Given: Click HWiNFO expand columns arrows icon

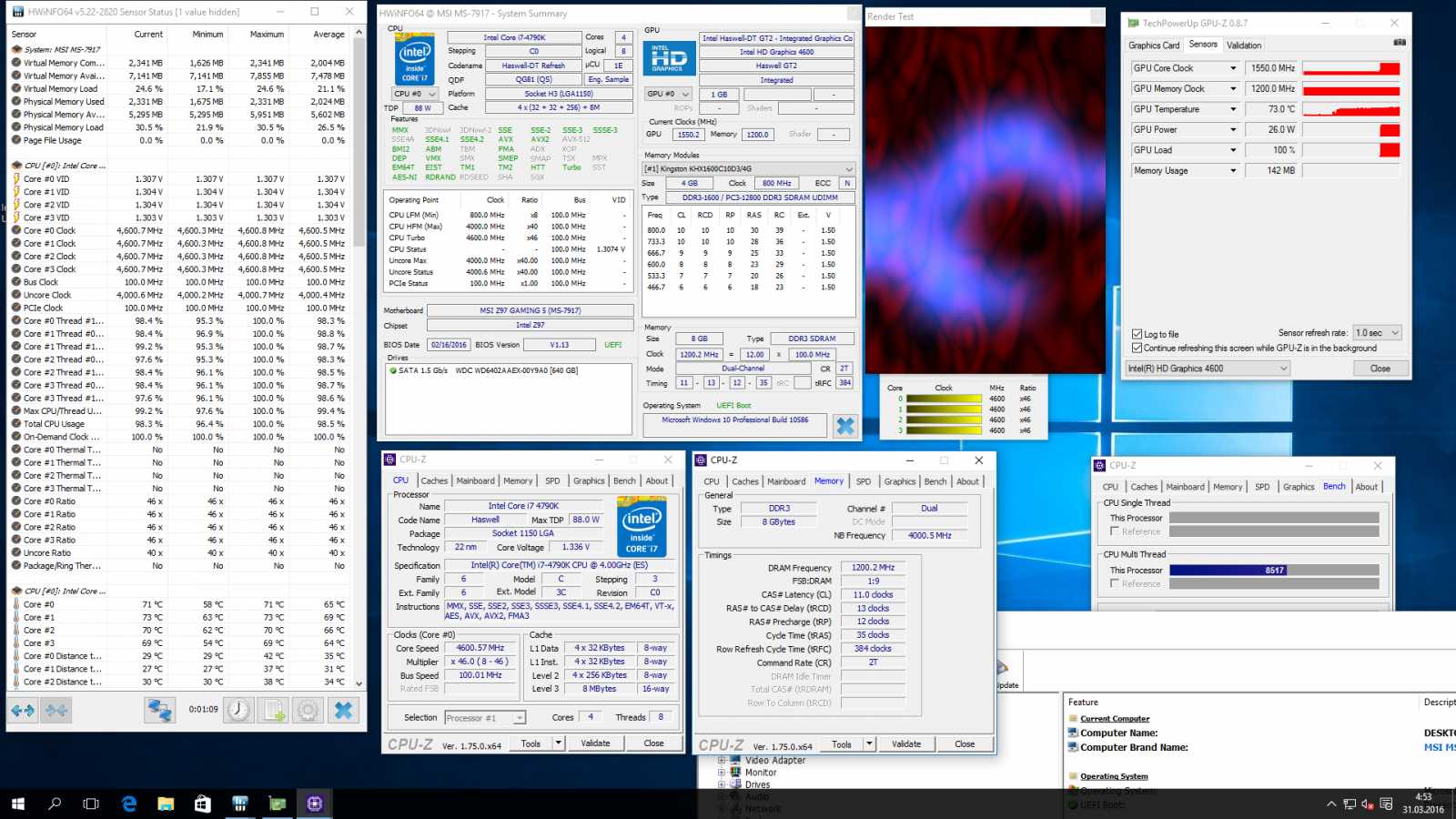Looking at the screenshot, I should (x=24, y=711).
